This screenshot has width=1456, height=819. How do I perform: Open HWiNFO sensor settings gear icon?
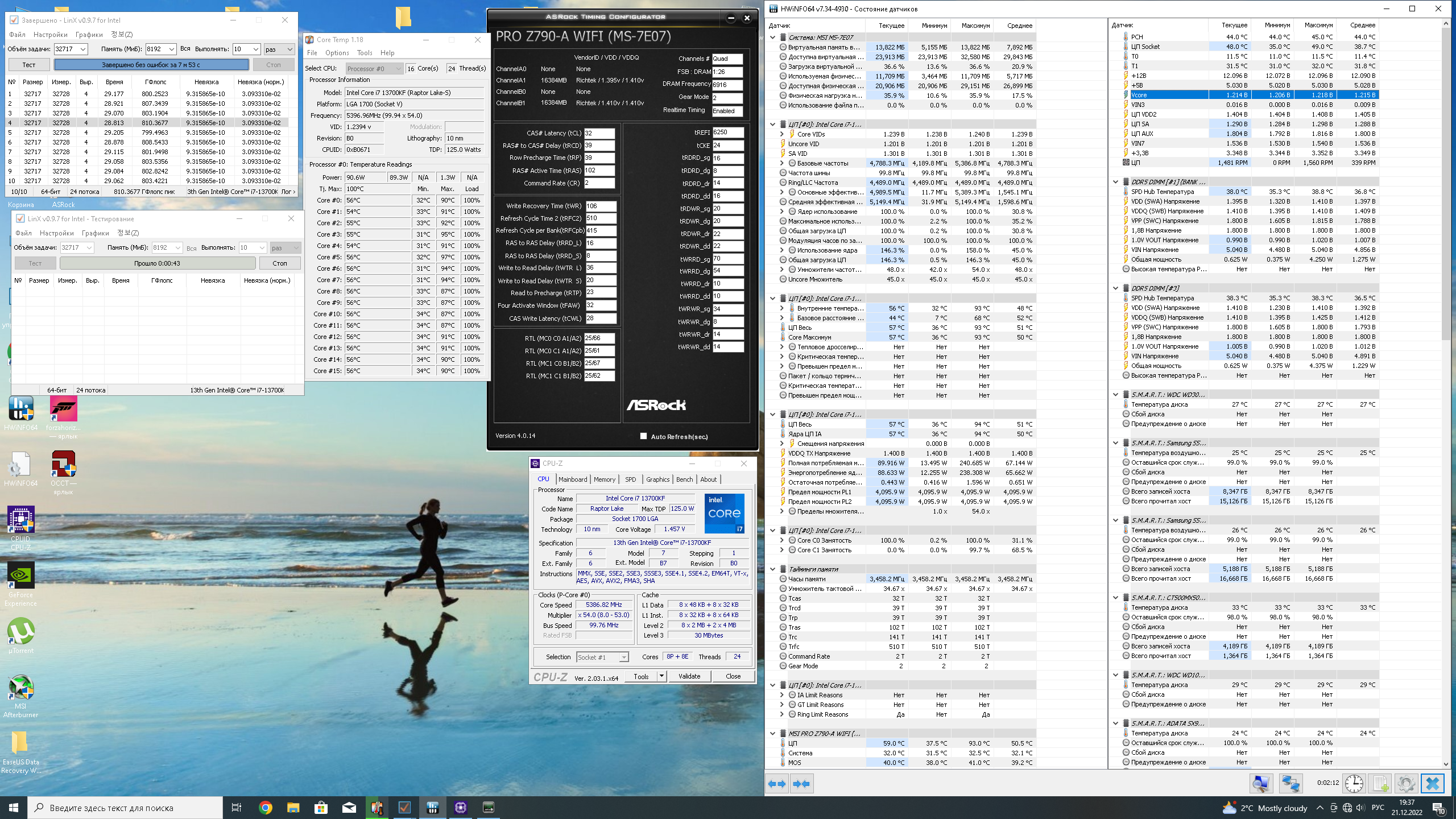point(1406,784)
